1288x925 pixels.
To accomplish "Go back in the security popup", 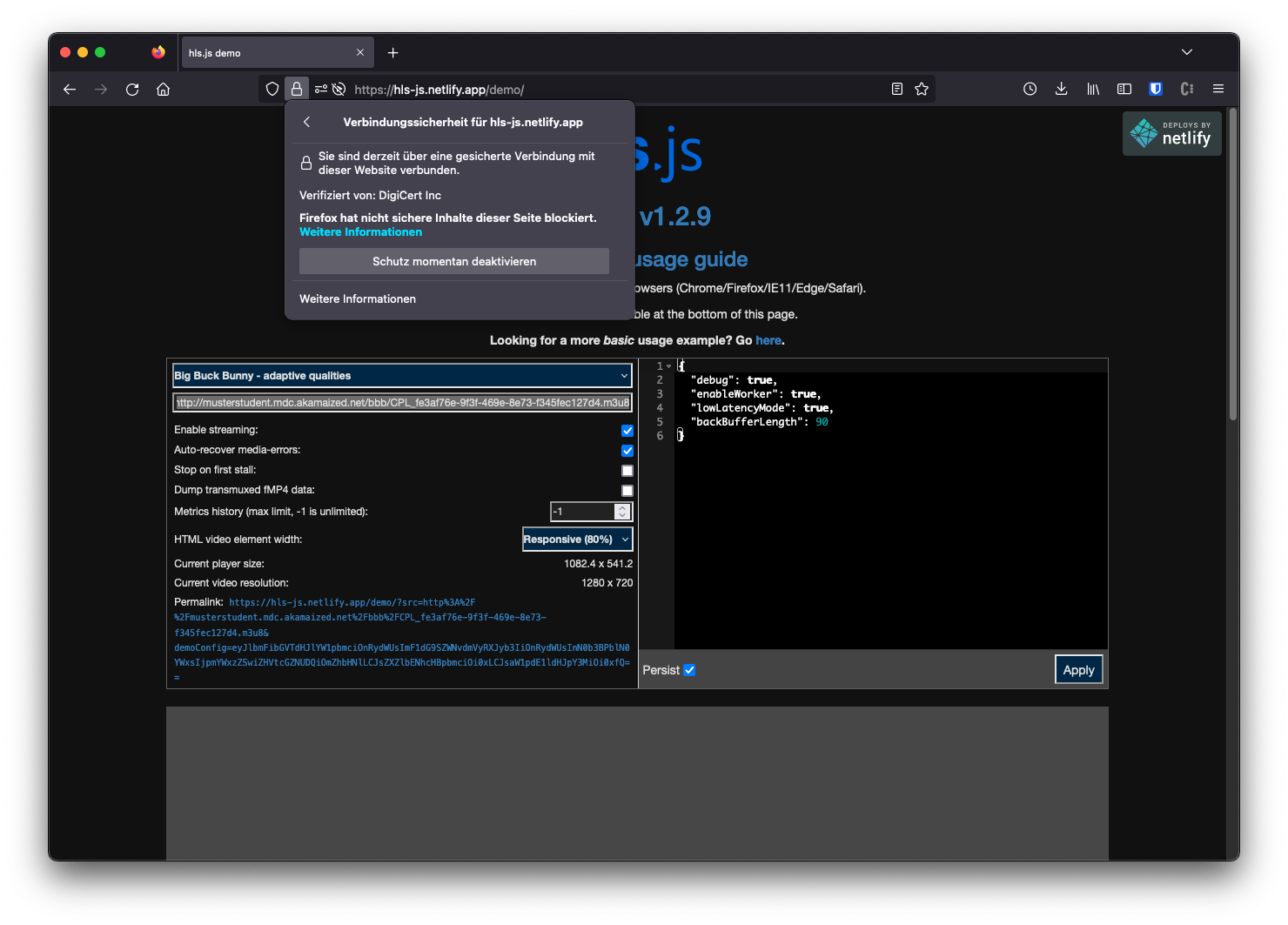I will [x=306, y=122].
